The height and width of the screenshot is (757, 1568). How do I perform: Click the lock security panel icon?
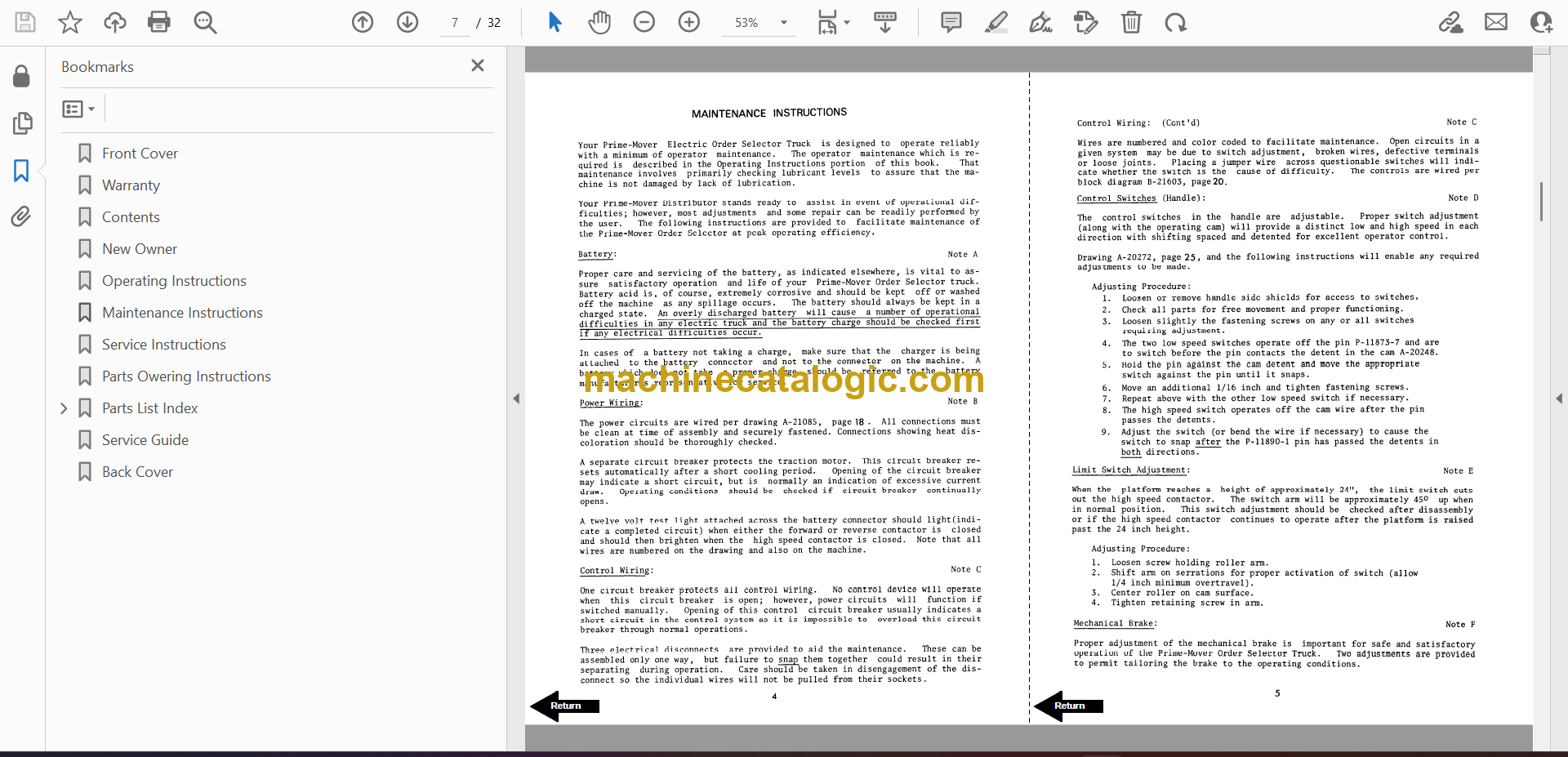coord(21,76)
